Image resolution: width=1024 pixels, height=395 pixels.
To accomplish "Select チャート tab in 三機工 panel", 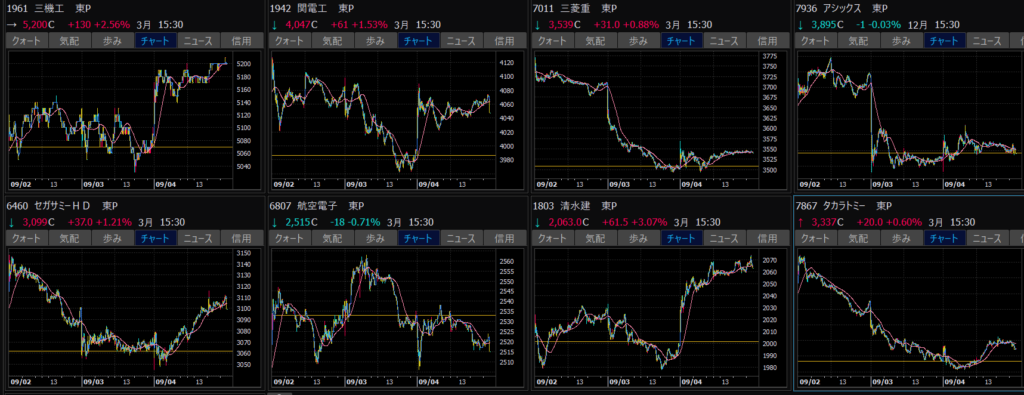I will (156, 40).
